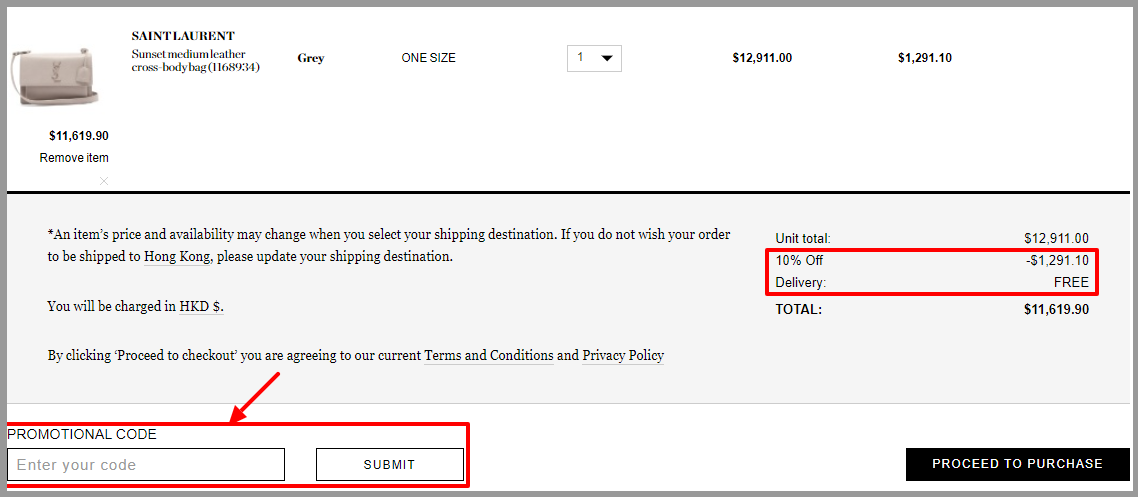Focus the Enter your code field
This screenshot has width=1138, height=497.
(146, 464)
